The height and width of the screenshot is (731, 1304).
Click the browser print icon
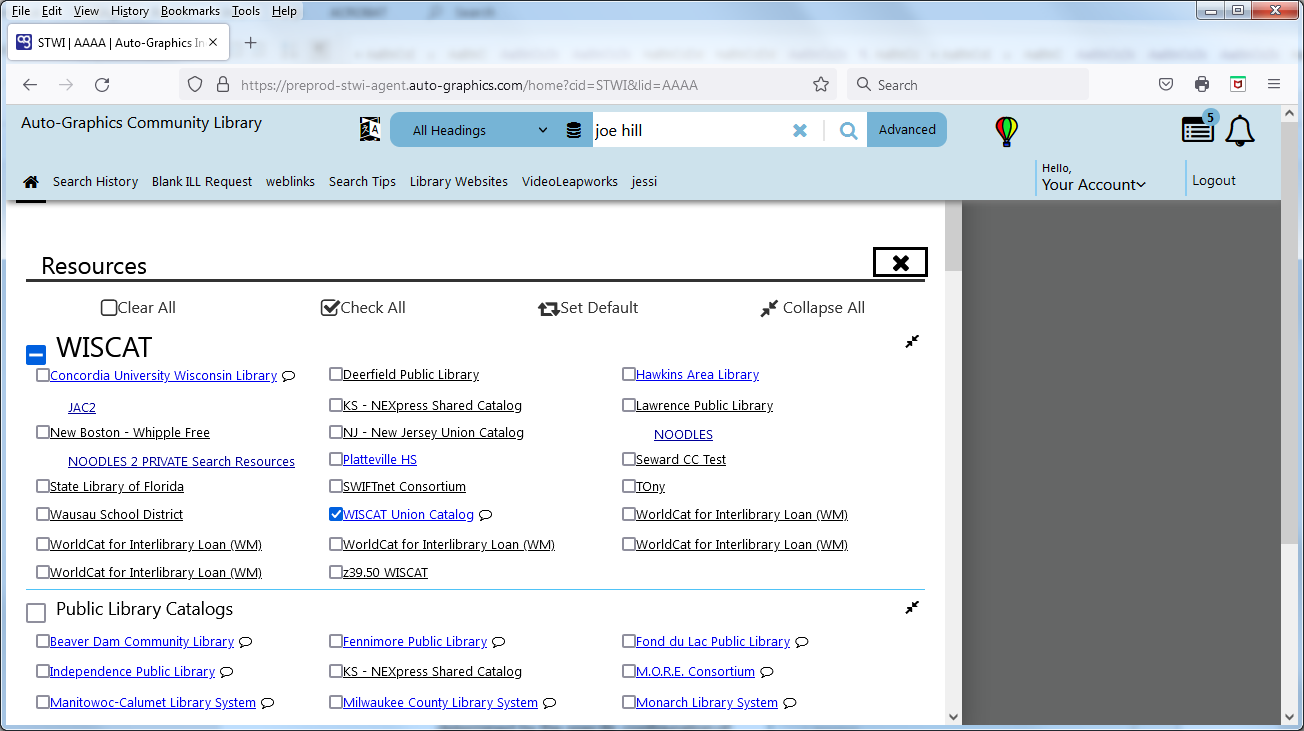pos(1202,85)
